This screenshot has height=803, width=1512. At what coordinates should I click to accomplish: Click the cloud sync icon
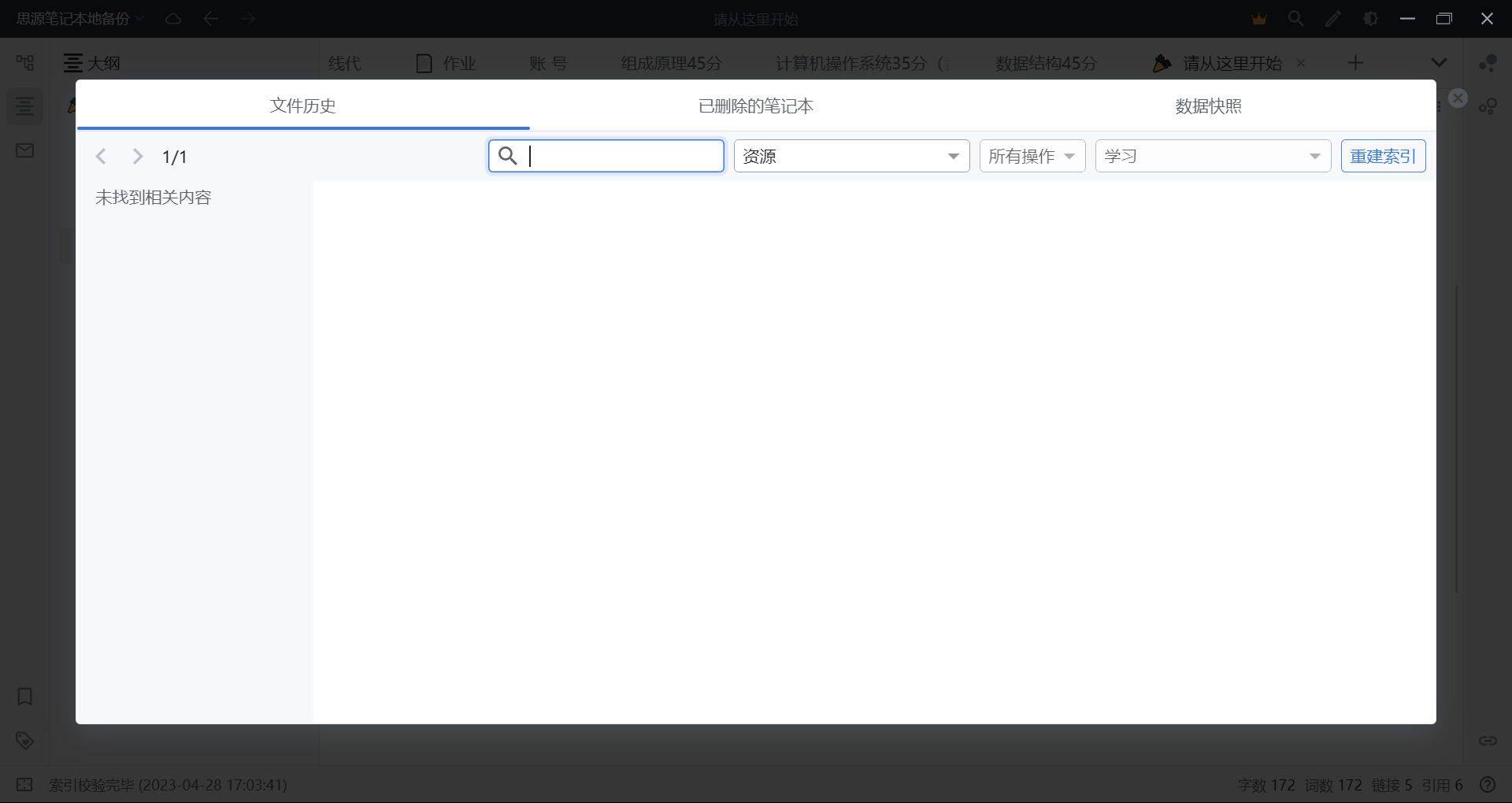coord(173,18)
